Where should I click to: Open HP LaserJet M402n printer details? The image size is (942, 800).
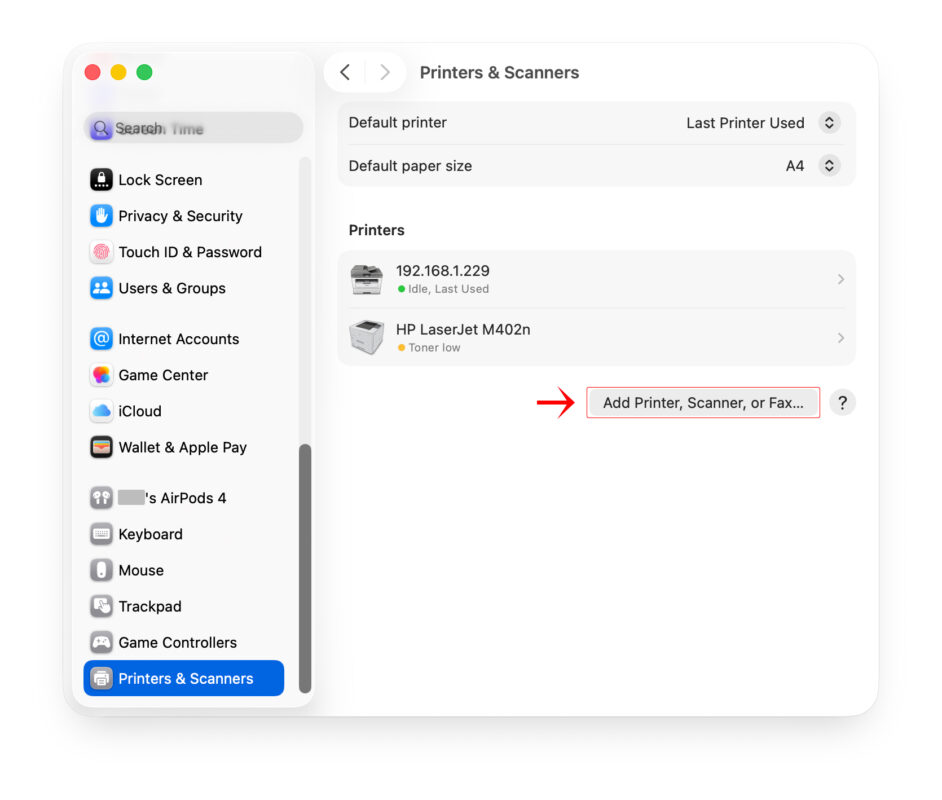point(840,338)
